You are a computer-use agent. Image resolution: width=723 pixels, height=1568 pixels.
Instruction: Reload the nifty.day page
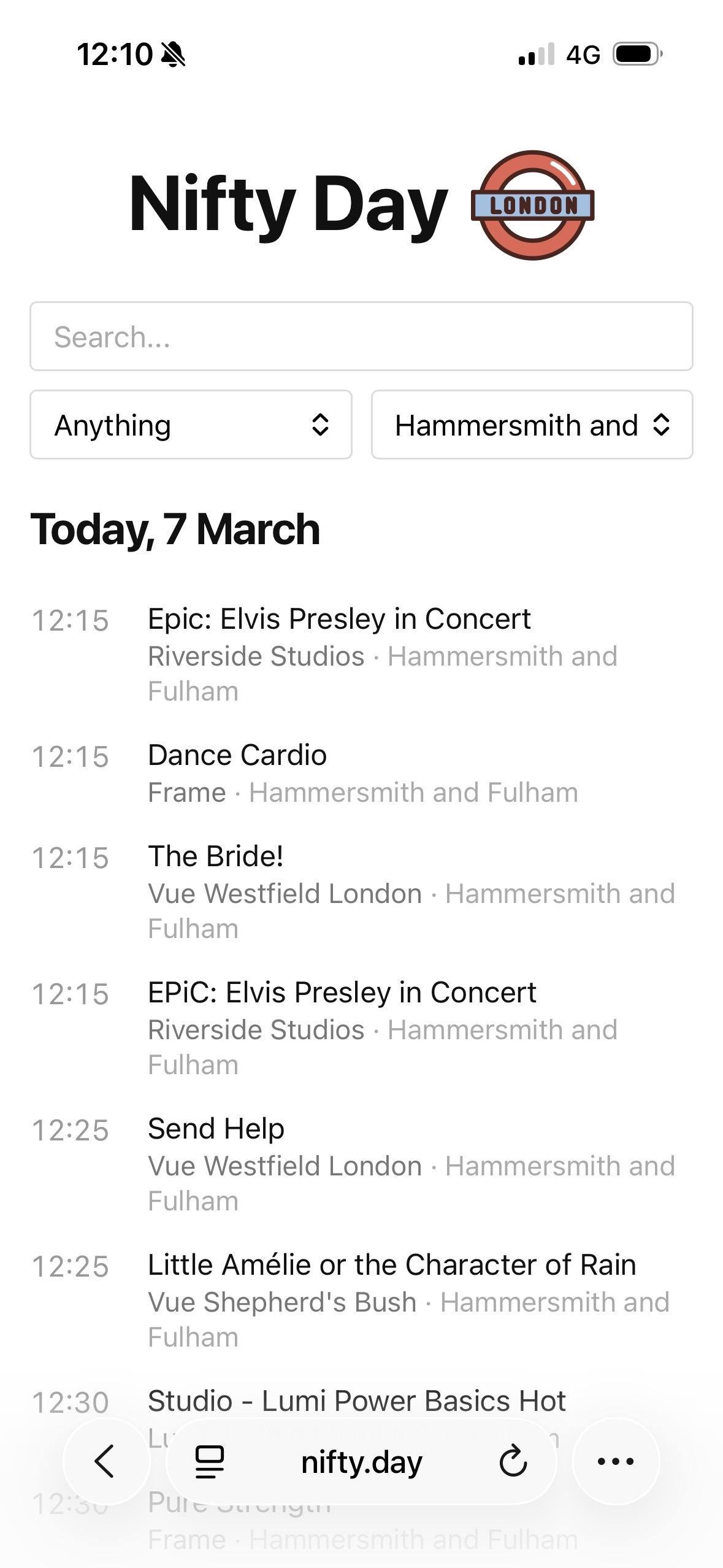513,1461
